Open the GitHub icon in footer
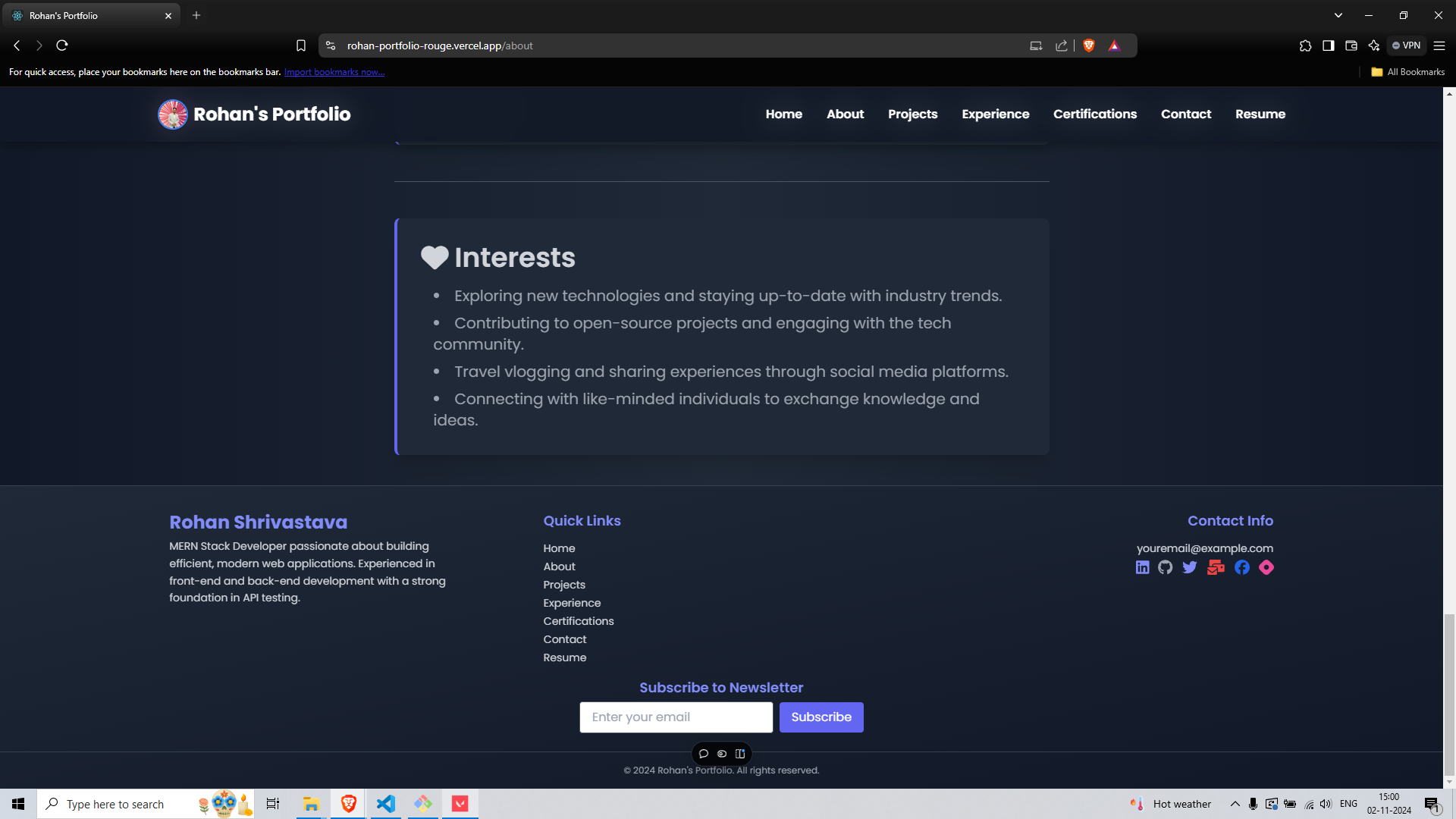This screenshot has height=819, width=1456. click(x=1166, y=567)
